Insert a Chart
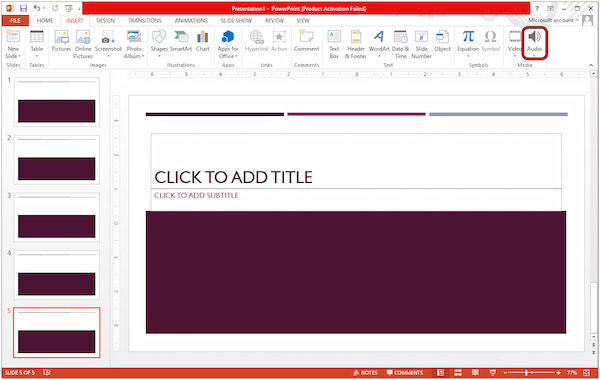The image size is (600, 380). pyautogui.click(x=202, y=41)
